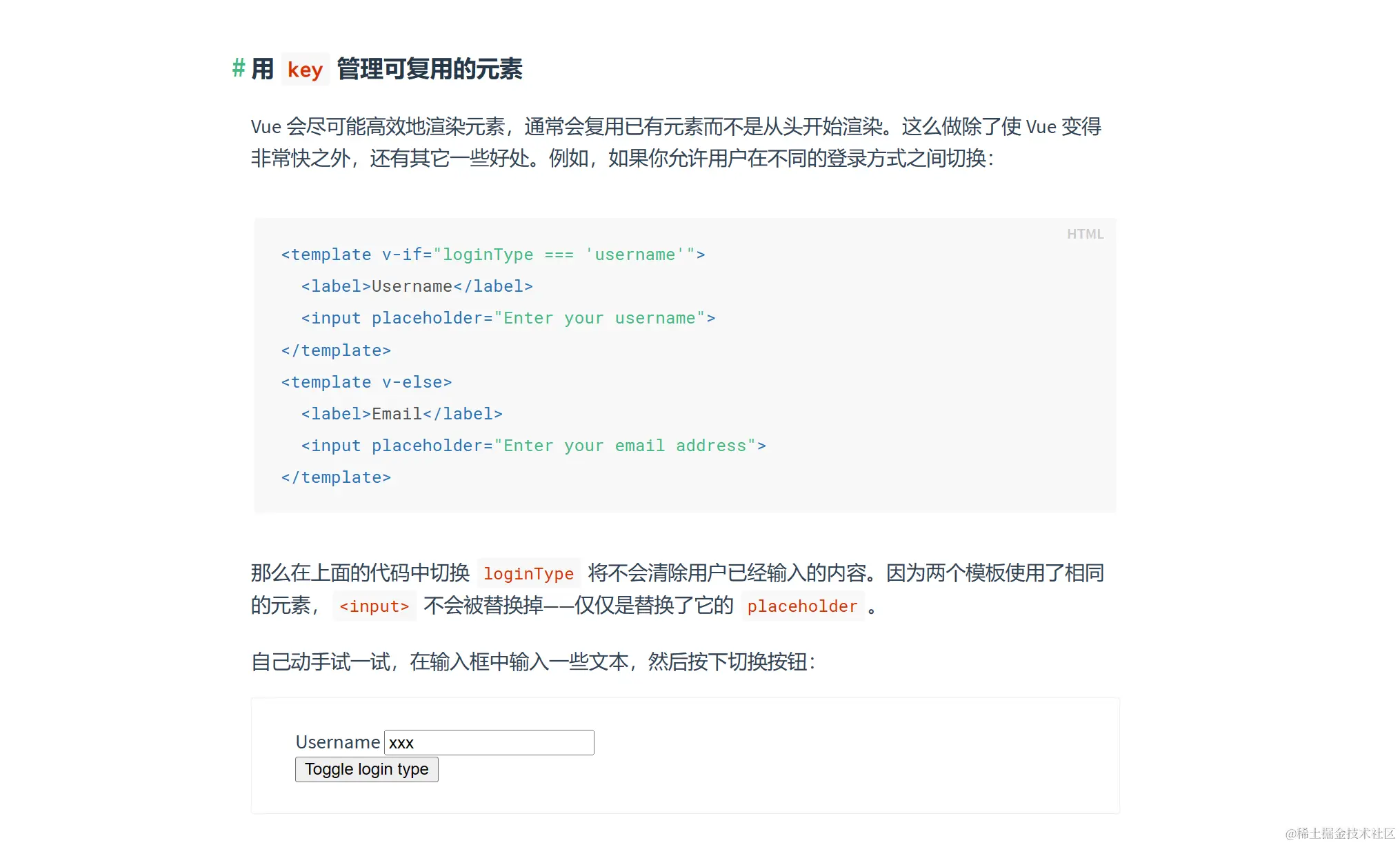The width and height of the screenshot is (1400, 845).
Task: Click the last closing </template> code line
Action: point(336,477)
